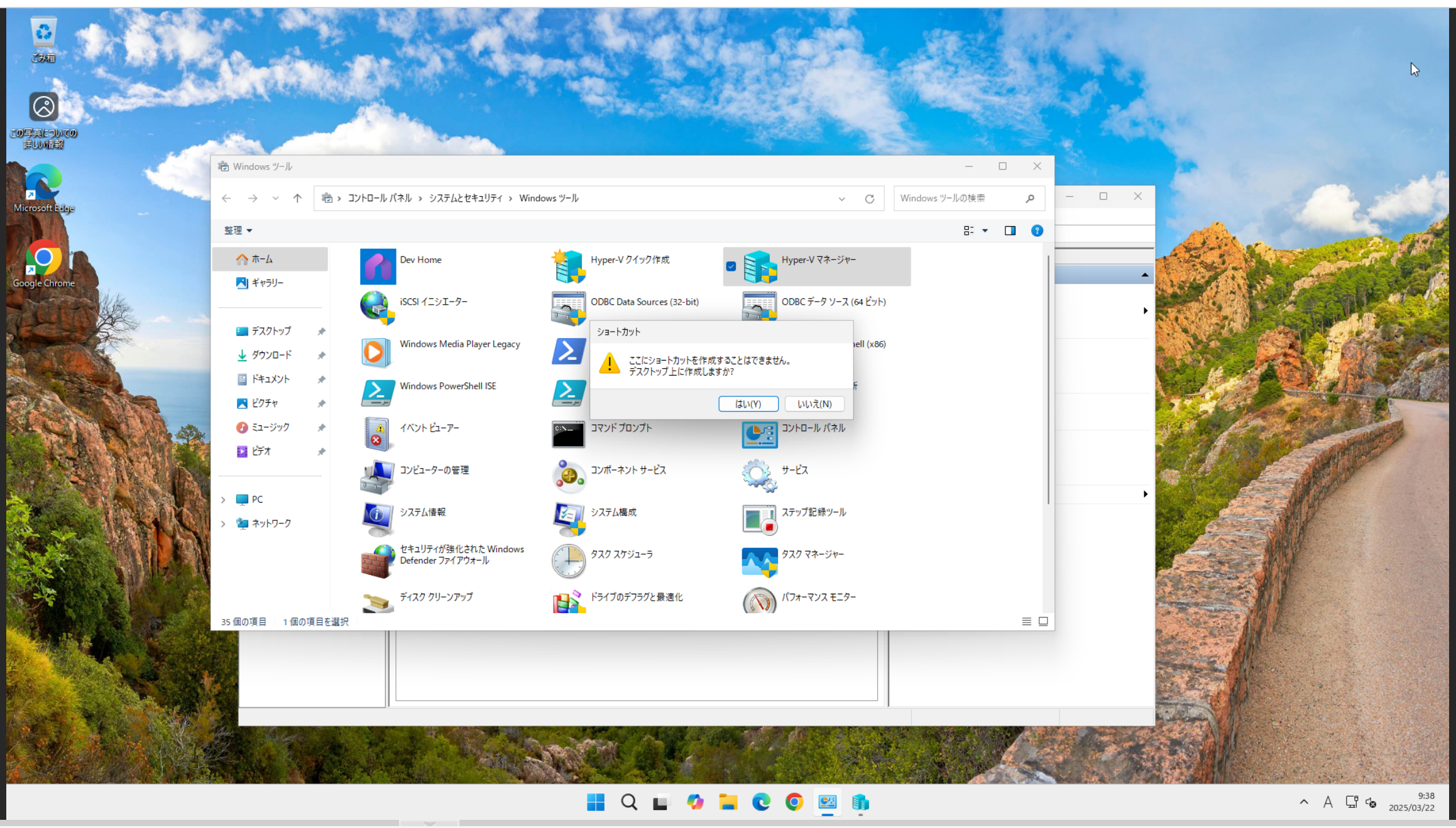This screenshot has width=1456, height=828.
Task: Click the Windows Tools search field
Action: [958, 198]
